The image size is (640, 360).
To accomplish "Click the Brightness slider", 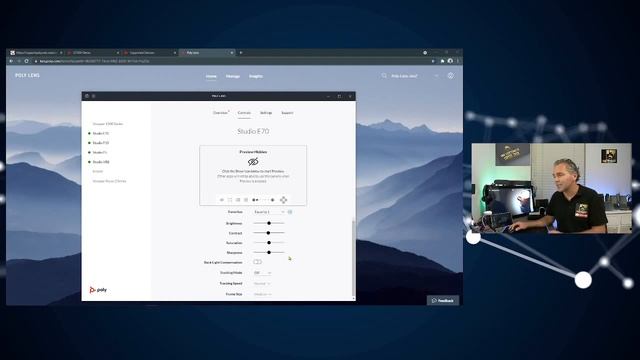I will click(269, 223).
